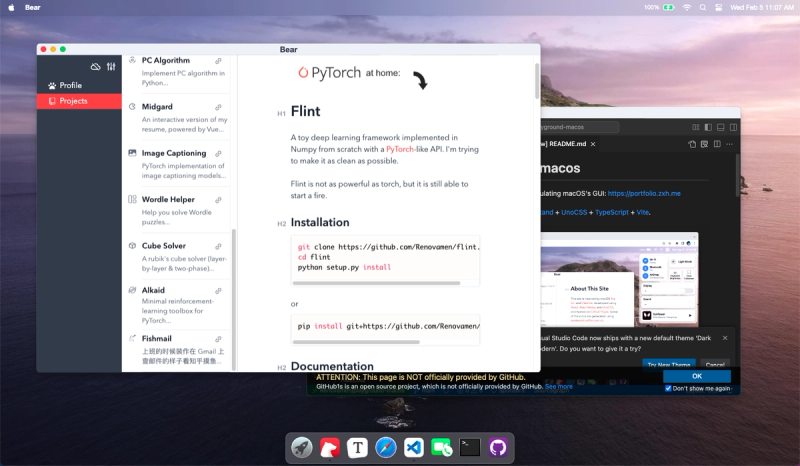Click the Bear note content vertical scrollbar
The width and height of the screenshot is (800, 466).
[x=537, y=81]
